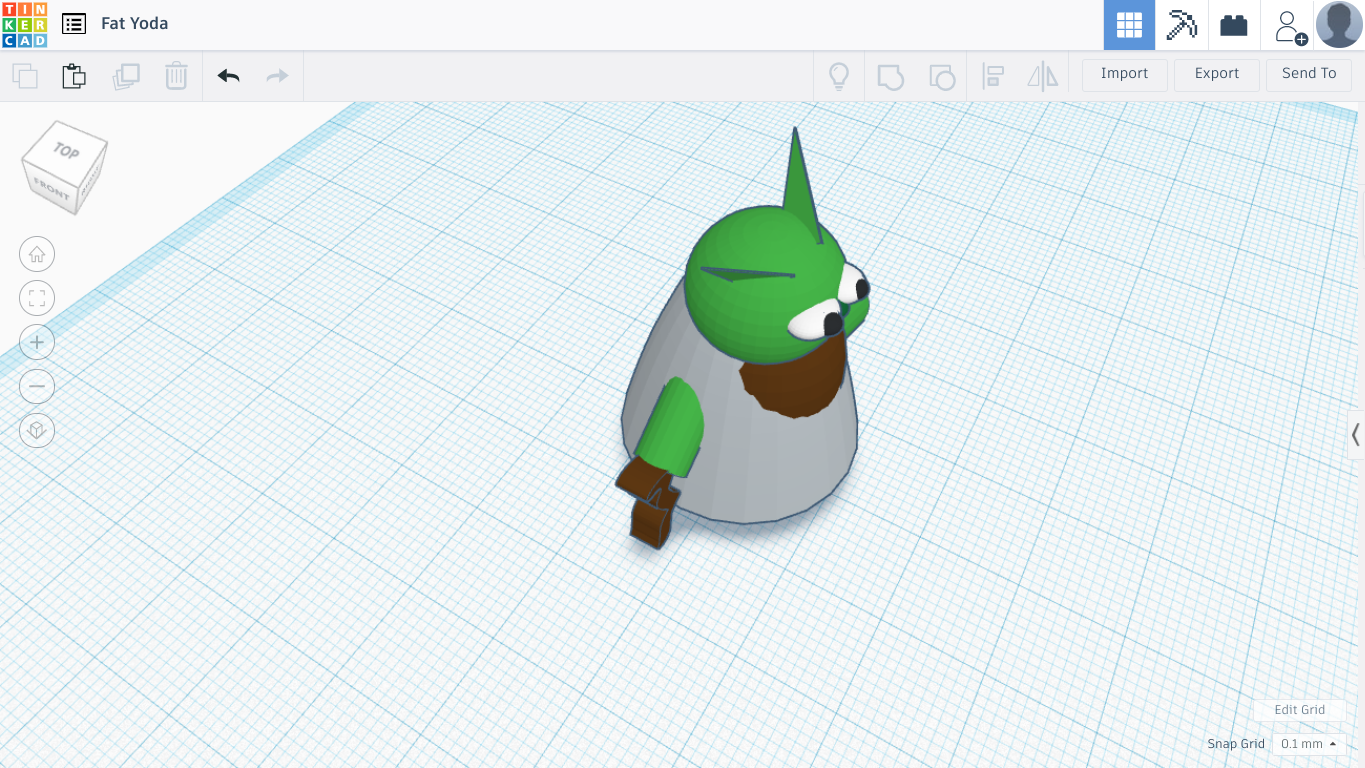1365x768 pixels.
Task: Click the Paste clipboard icon
Action: coord(74,76)
